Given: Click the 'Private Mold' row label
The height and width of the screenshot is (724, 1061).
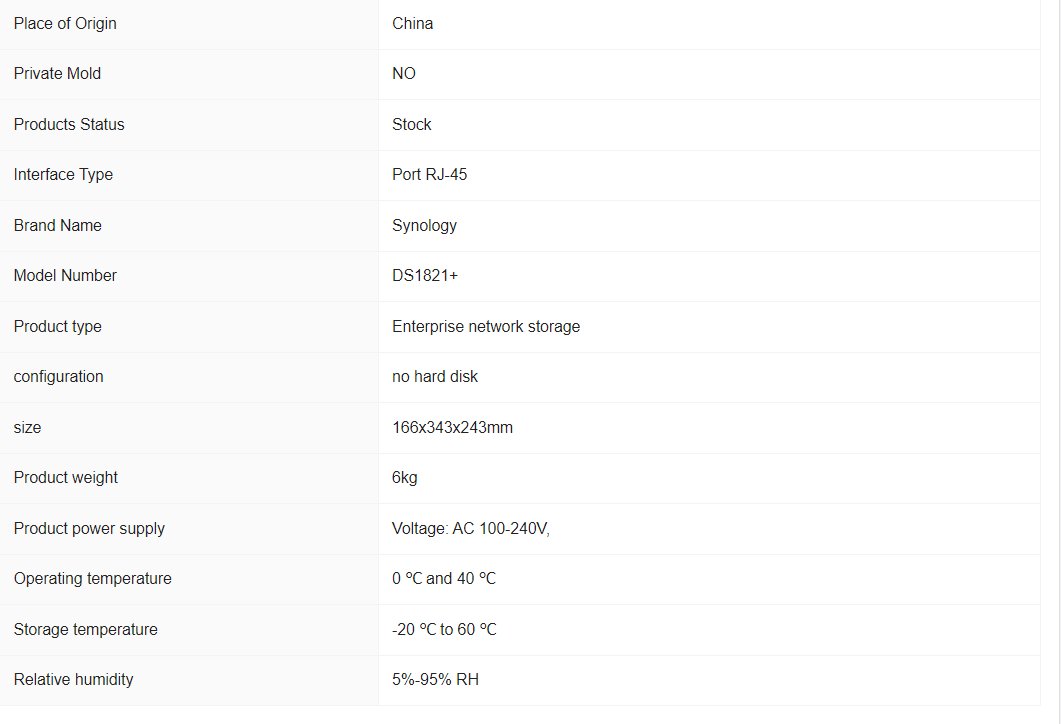Looking at the screenshot, I should (57, 73).
